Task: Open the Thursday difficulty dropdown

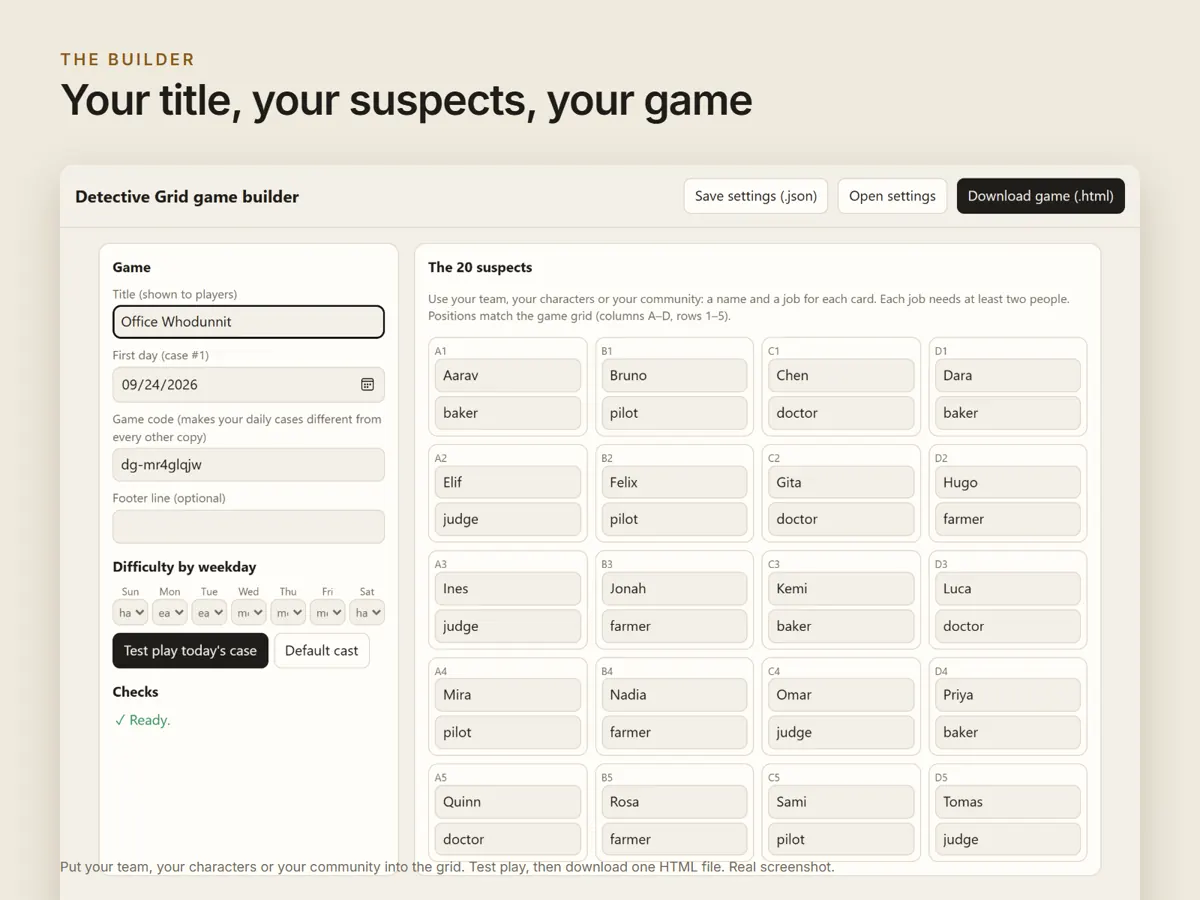Action: [x=288, y=612]
